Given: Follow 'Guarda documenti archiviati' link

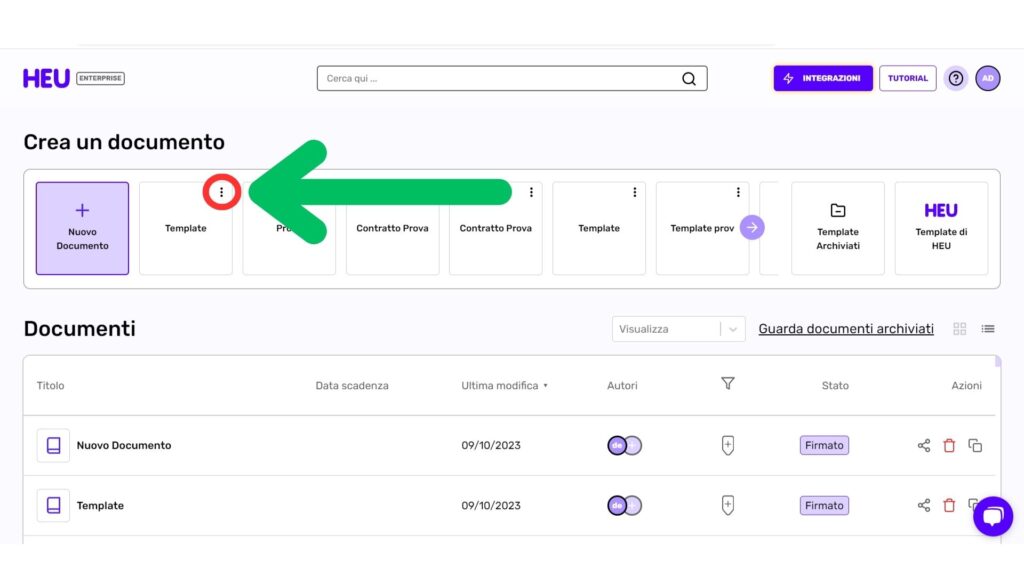Looking at the screenshot, I should point(846,329).
